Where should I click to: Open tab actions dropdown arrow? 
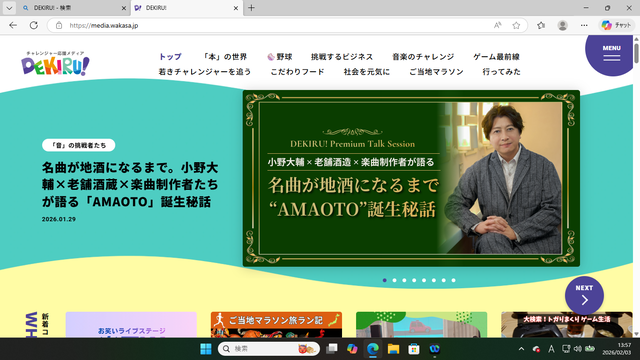pyautogui.click(x=9, y=8)
